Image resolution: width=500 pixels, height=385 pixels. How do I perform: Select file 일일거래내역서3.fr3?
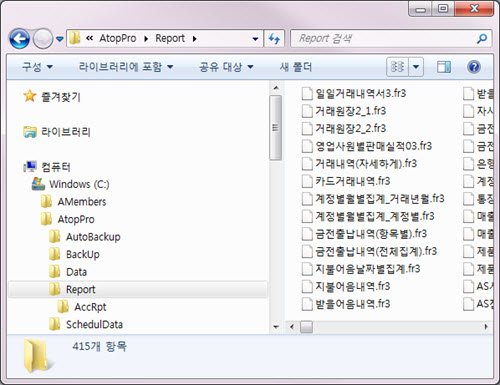354,93
